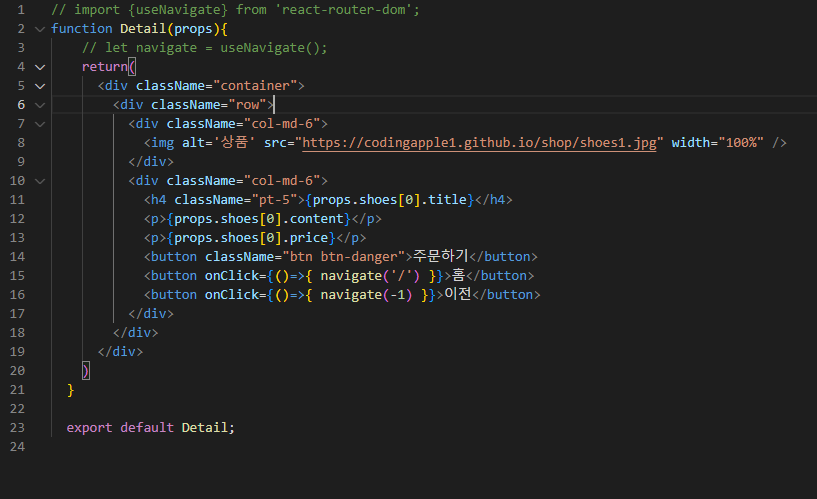Viewport: 817px width, 499px height.
Task: Click props.shoes[0].price expression
Action: [251, 238]
